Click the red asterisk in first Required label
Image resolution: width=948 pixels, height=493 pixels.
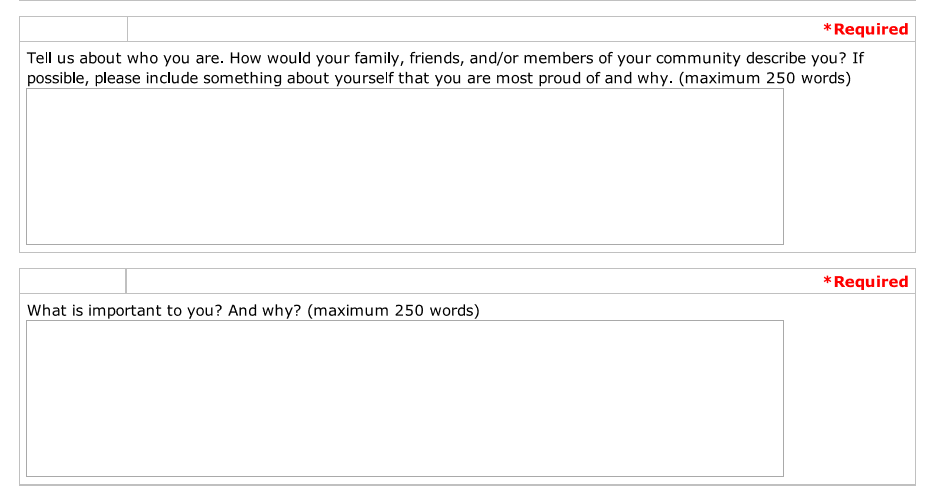827,28
